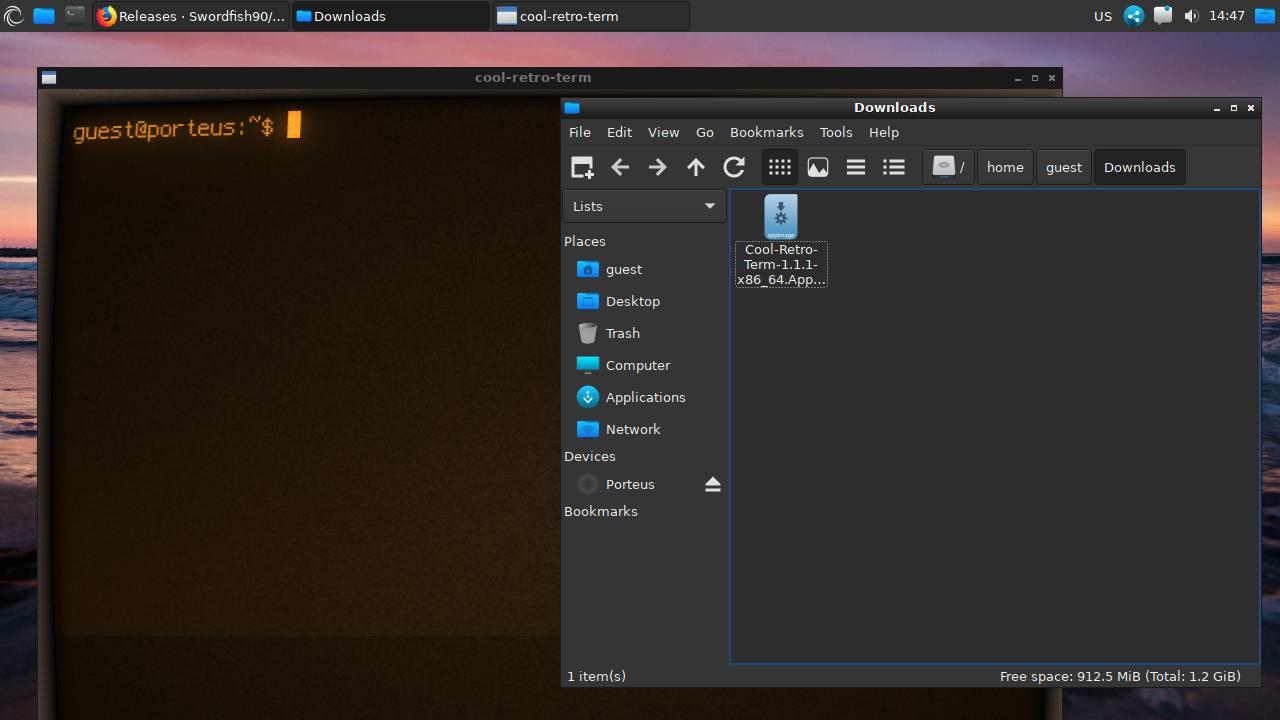Open the notifications tray icon

coord(1163,16)
